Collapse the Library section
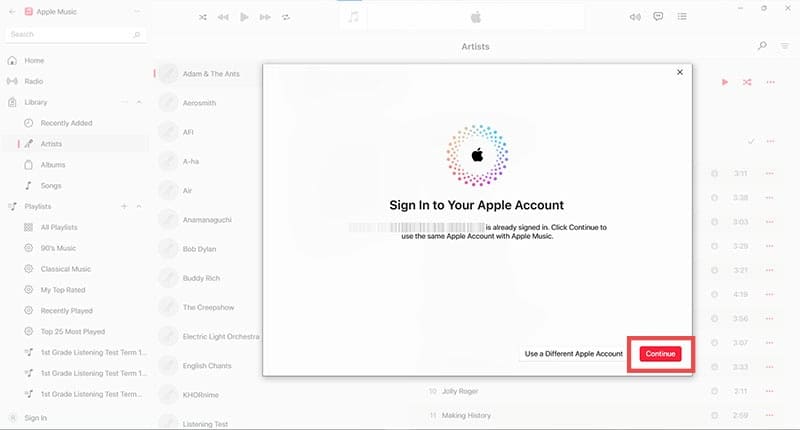Image resolution: width=800 pixels, height=430 pixels. click(x=139, y=102)
